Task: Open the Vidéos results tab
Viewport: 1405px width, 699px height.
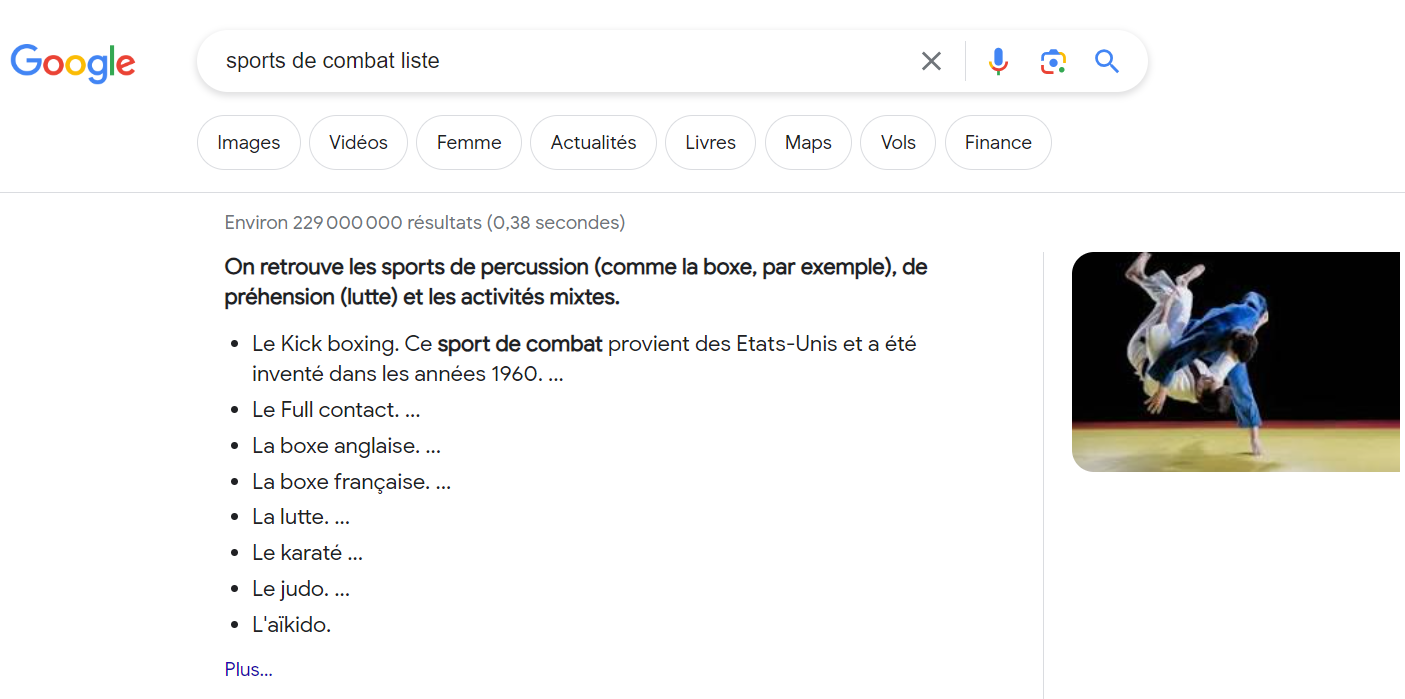Action: [x=358, y=142]
